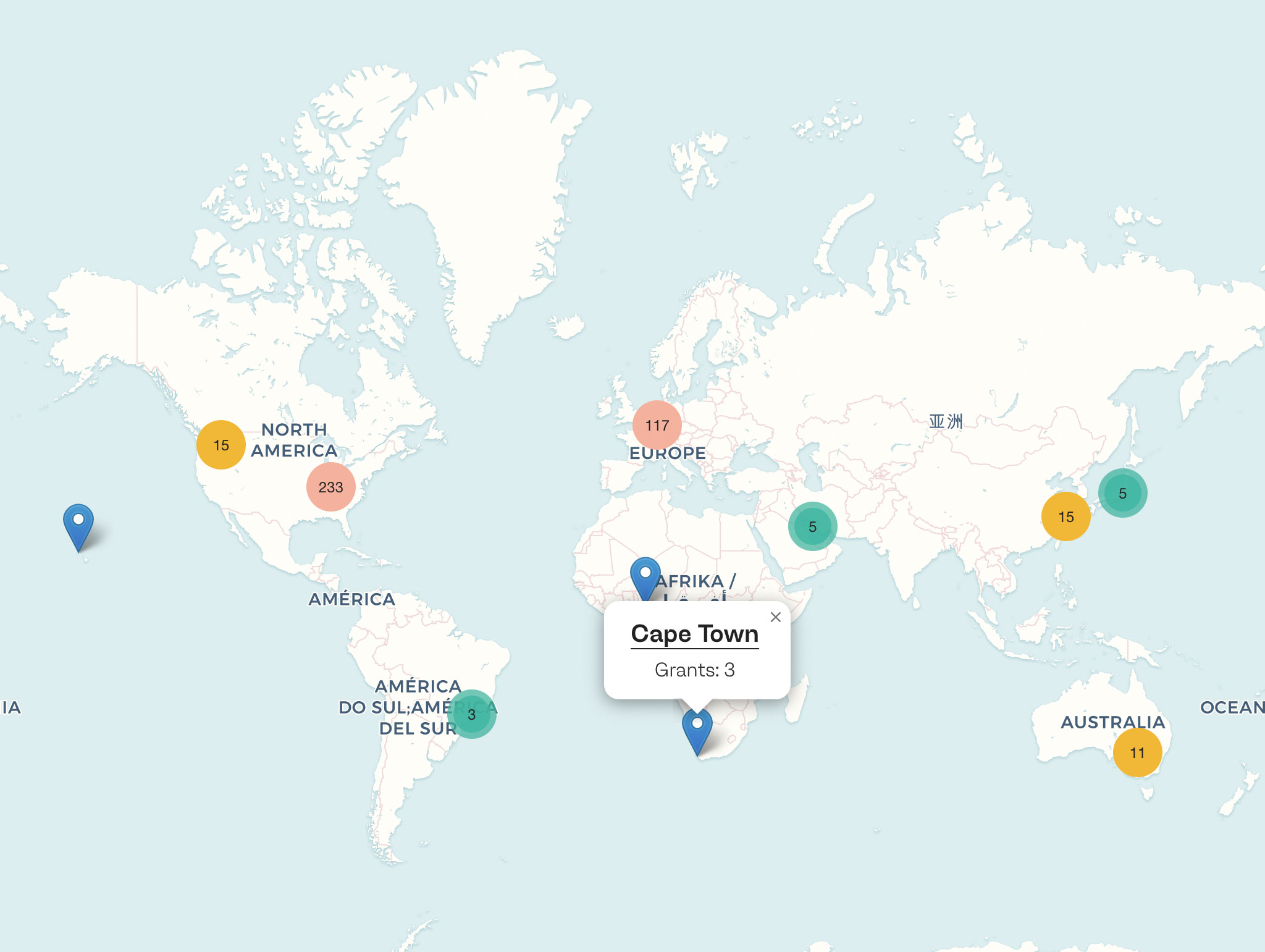Click the yellow 15 cluster over eastern China
The width and height of the screenshot is (1265, 952).
point(1066,516)
